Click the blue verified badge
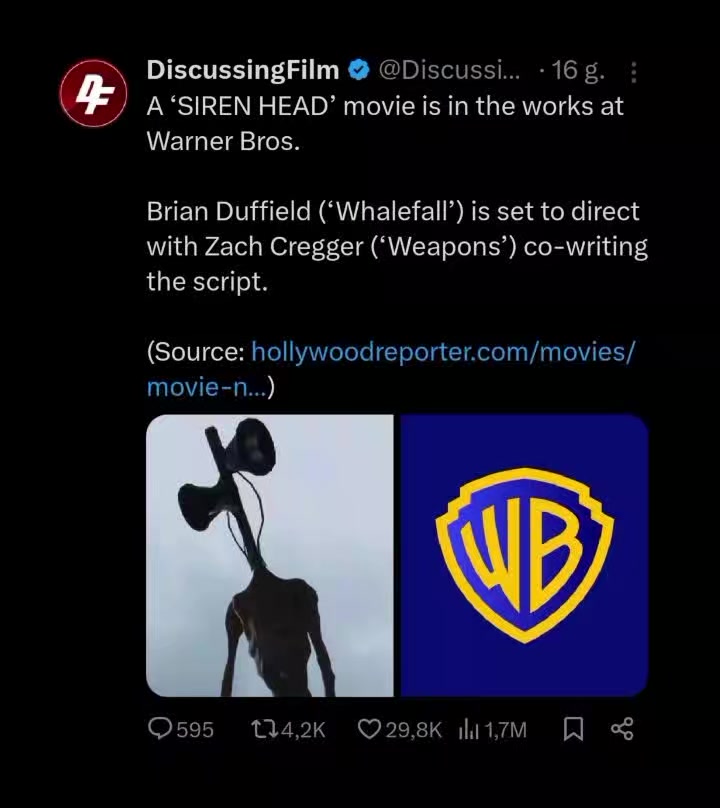This screenshot has height=808, width=720. point(360,71)
